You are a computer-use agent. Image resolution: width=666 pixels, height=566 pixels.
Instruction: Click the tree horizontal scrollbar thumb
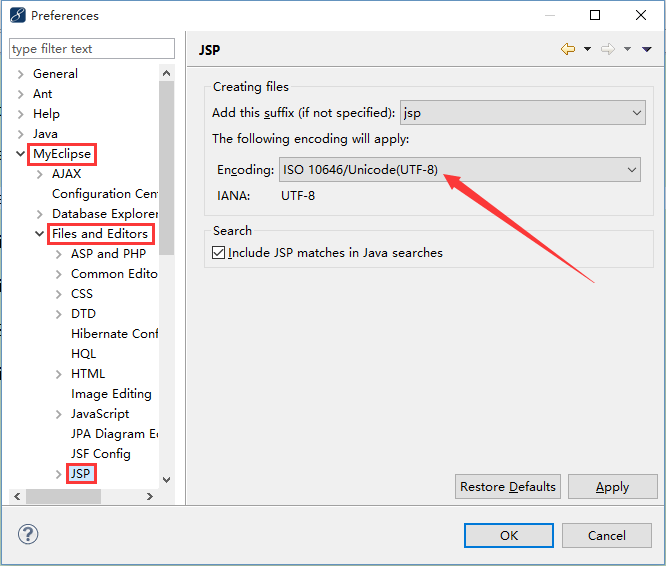[63, 496]
